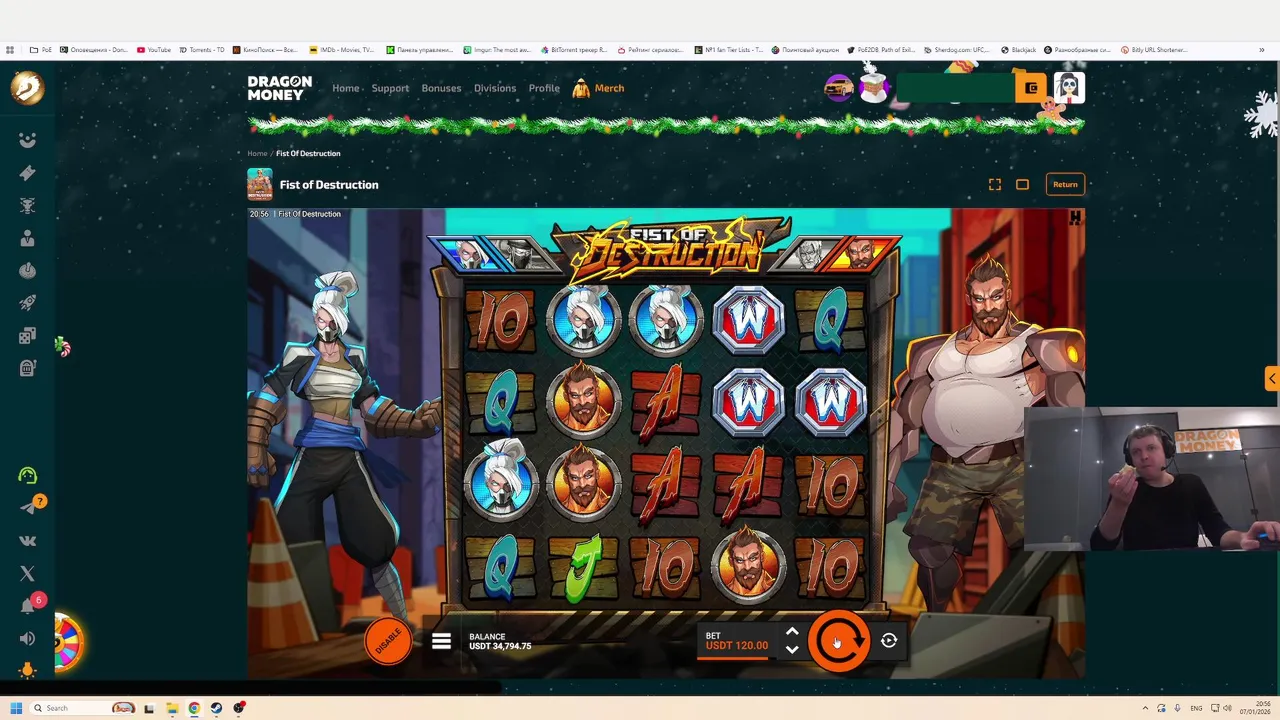1280x720 pixels.
Task: Open the Profile menu item
Action: tap(544, 88)
